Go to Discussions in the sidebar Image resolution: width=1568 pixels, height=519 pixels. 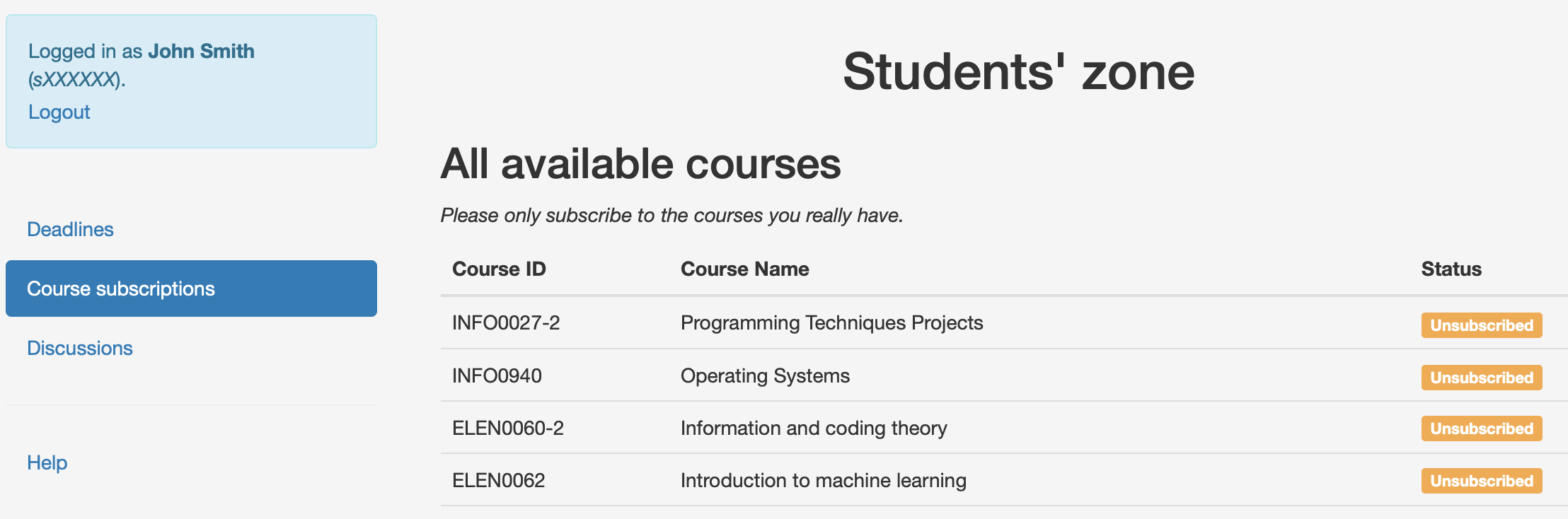click(80, 348)
